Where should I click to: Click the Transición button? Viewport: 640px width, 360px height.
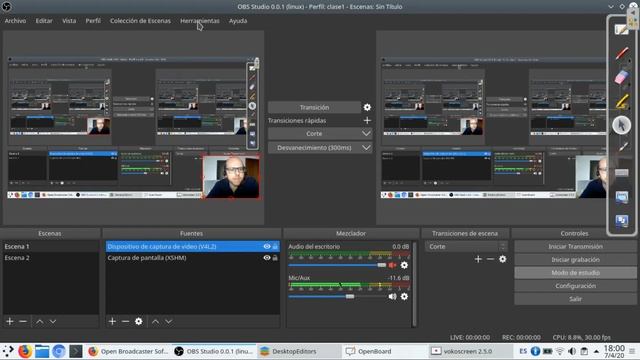coord(314,107)
